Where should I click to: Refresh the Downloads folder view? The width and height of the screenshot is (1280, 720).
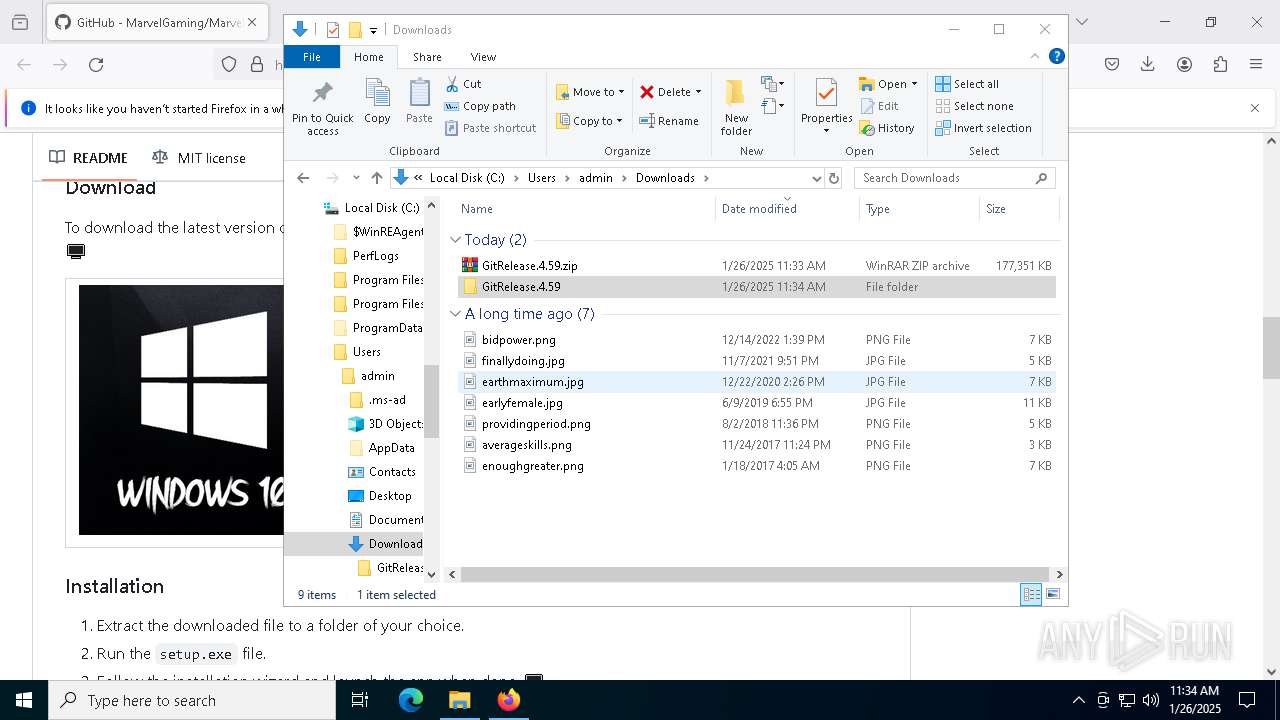834,178
